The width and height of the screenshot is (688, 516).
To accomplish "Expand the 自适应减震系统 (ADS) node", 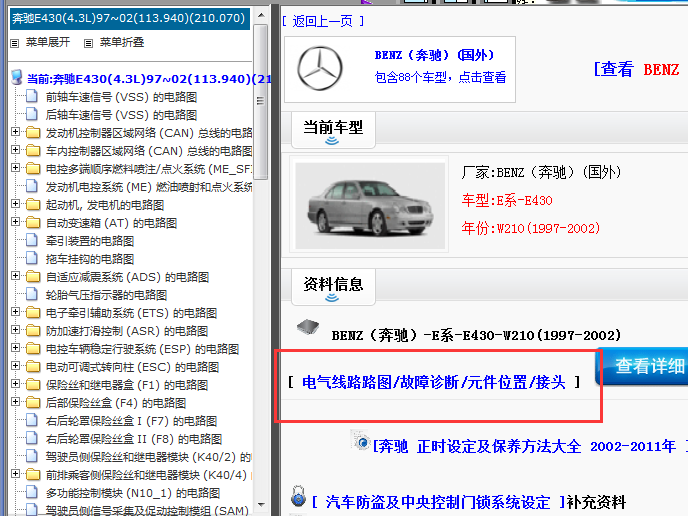I will pos(15,276).
